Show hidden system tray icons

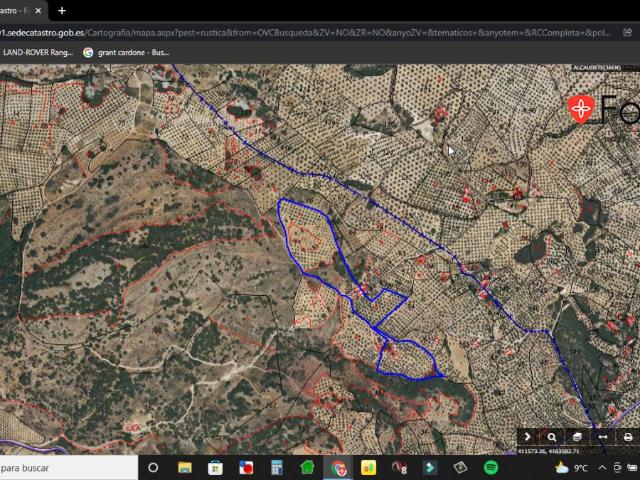coord(602,468)
